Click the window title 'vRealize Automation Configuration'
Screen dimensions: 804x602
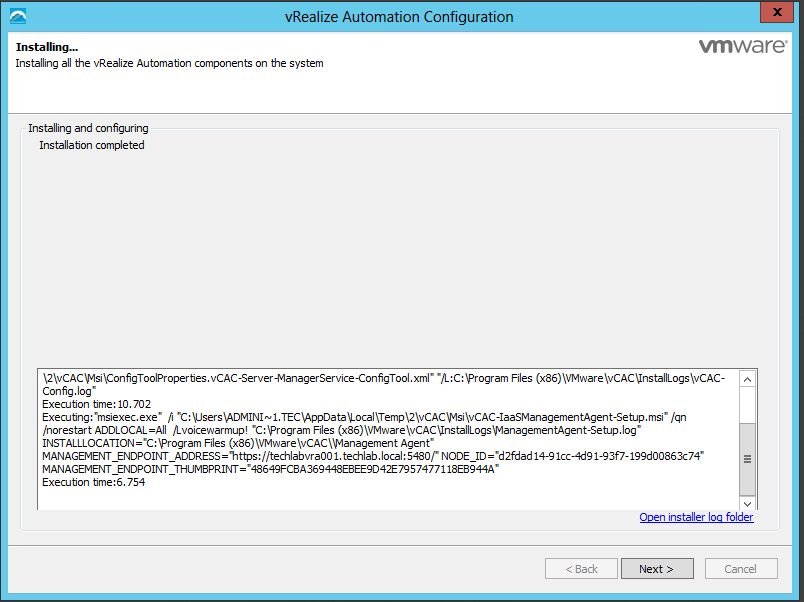tap(399, 17)
